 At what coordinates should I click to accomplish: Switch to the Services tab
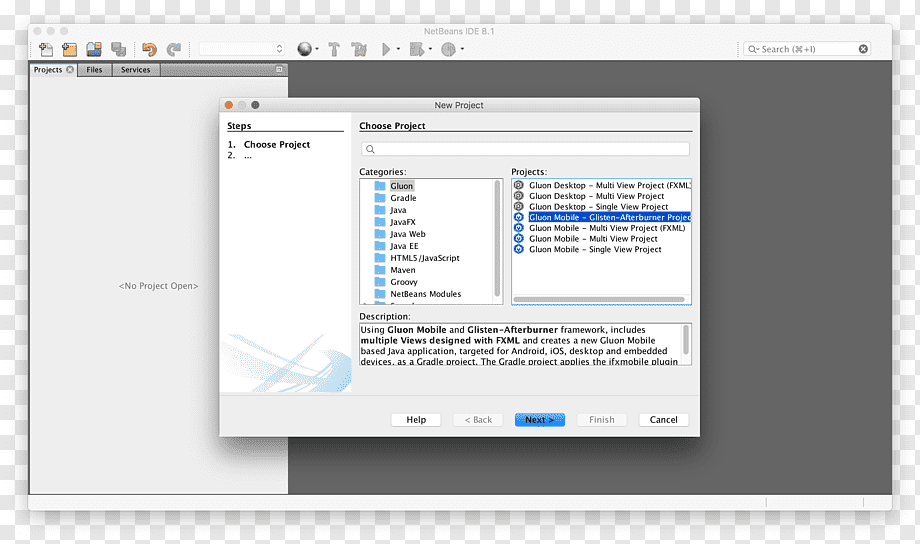136,70
